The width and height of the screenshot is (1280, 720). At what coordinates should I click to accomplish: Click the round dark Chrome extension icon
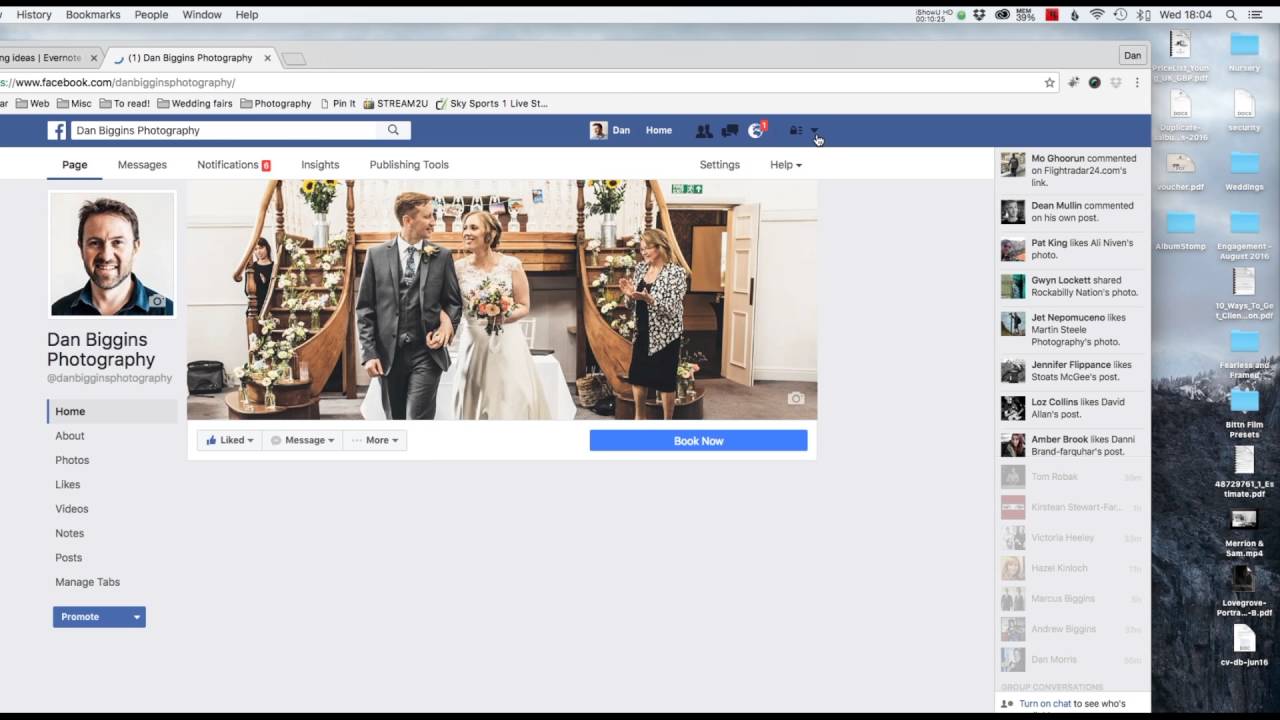[x=1095, y=83]
